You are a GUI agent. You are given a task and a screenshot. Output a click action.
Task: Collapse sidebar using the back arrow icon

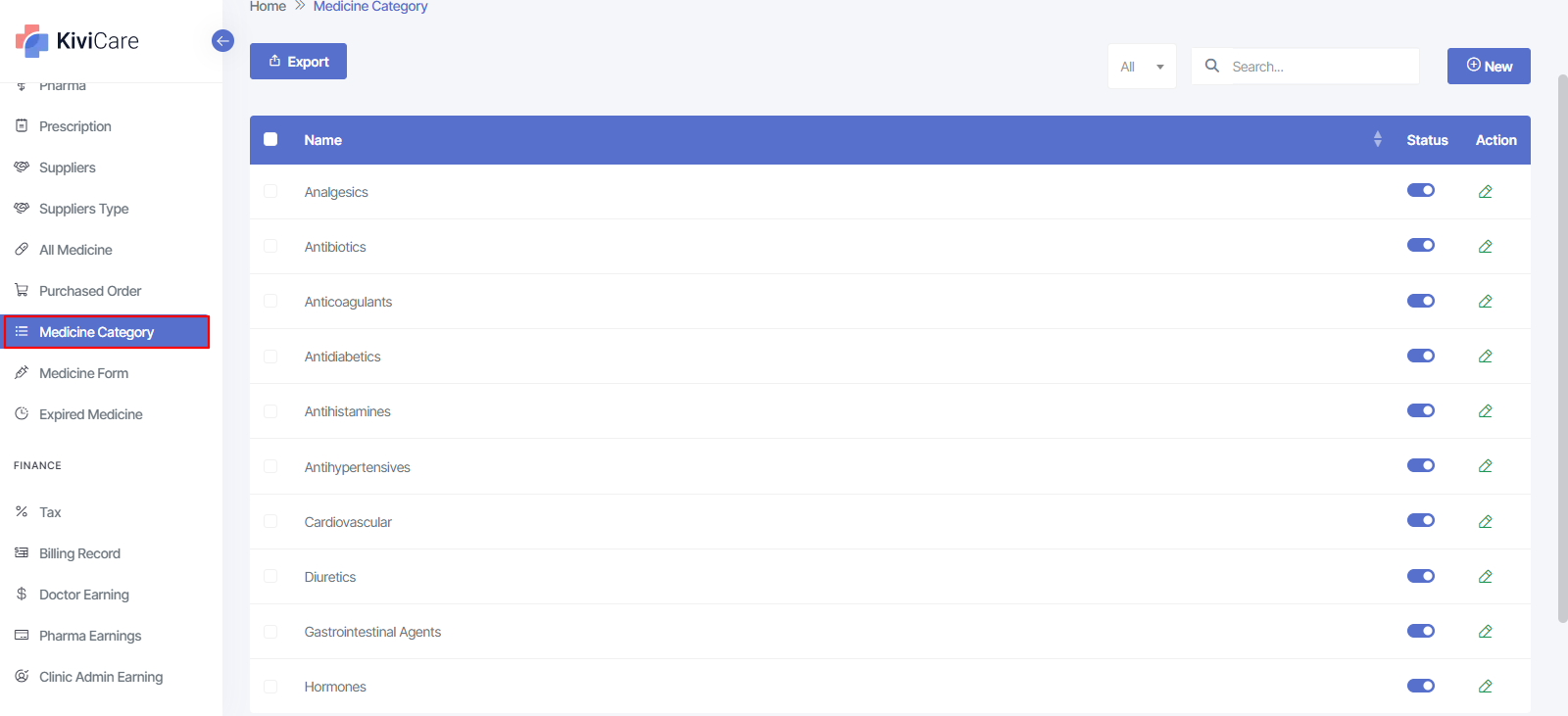click(222, 41)
